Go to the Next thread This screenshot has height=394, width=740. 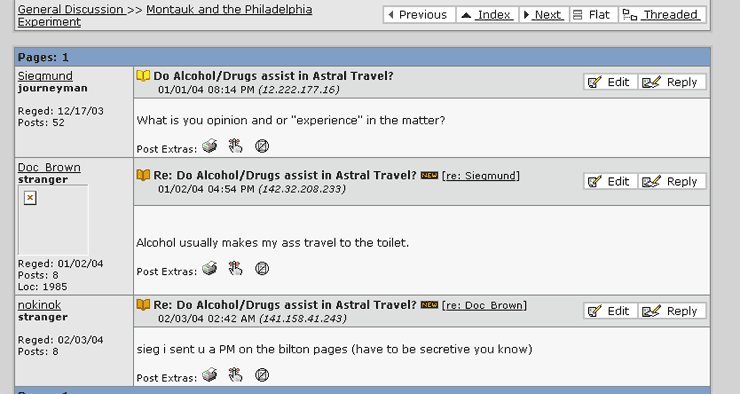pyautogui.click(x=544, y=15)
